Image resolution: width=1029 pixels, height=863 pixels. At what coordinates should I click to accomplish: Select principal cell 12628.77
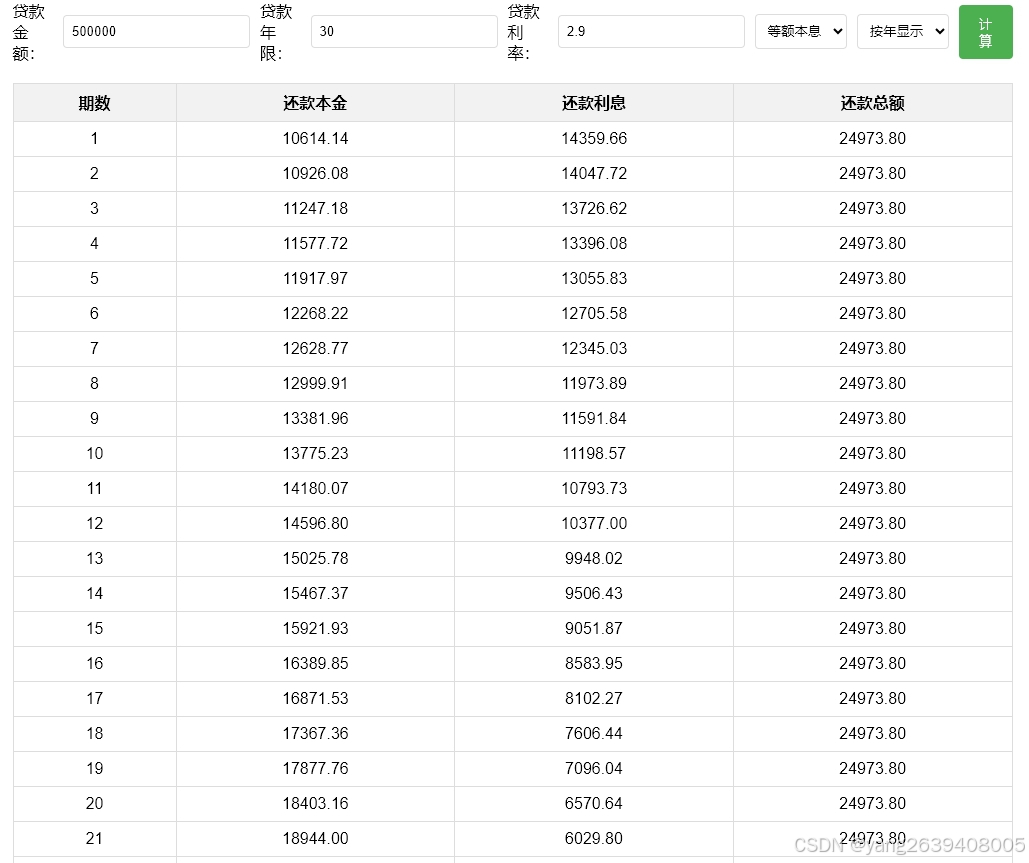pyautogui.click(x=315, y=348)
